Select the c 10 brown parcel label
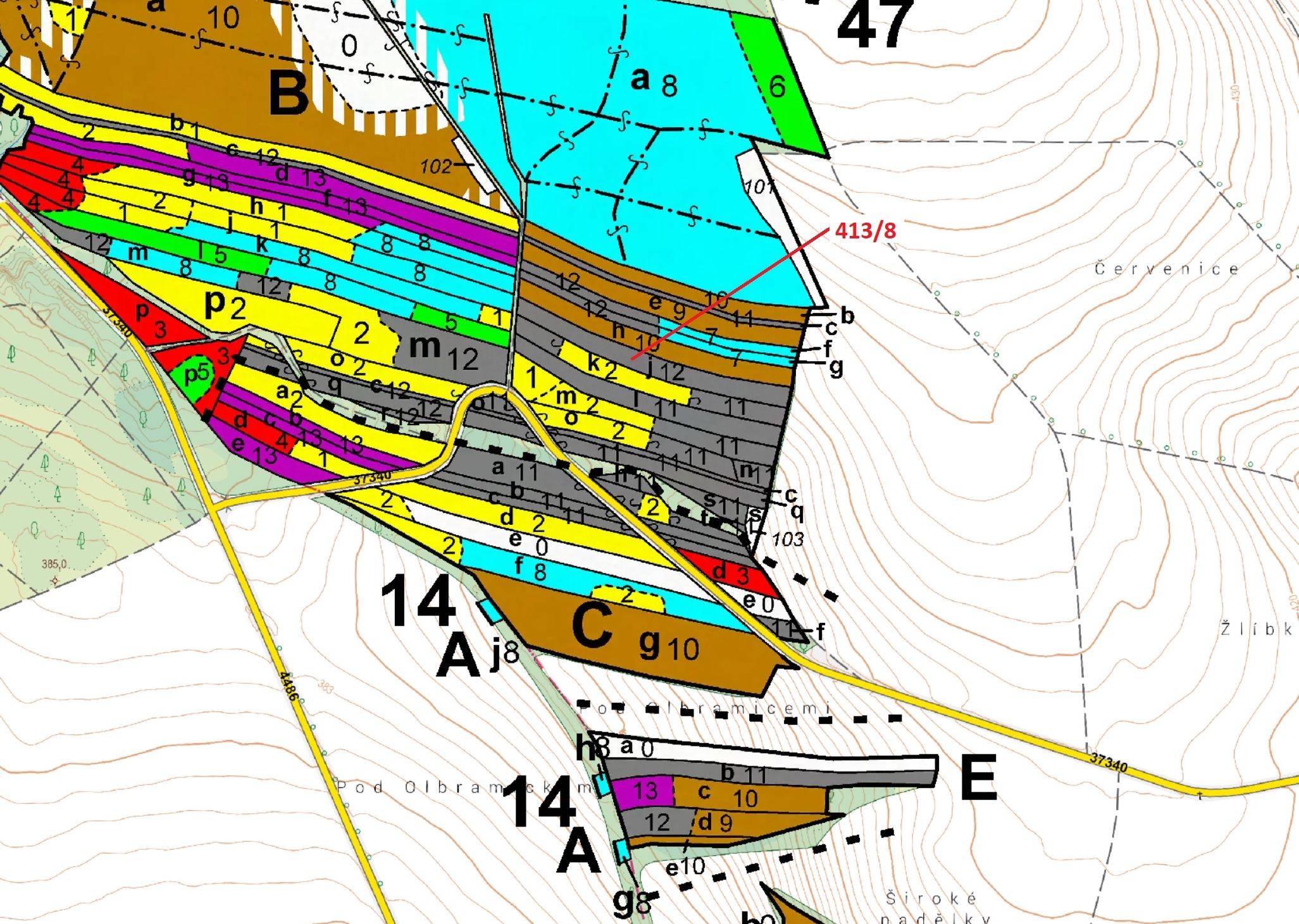This screenshot has height=924, width=1299. [728, 796]
